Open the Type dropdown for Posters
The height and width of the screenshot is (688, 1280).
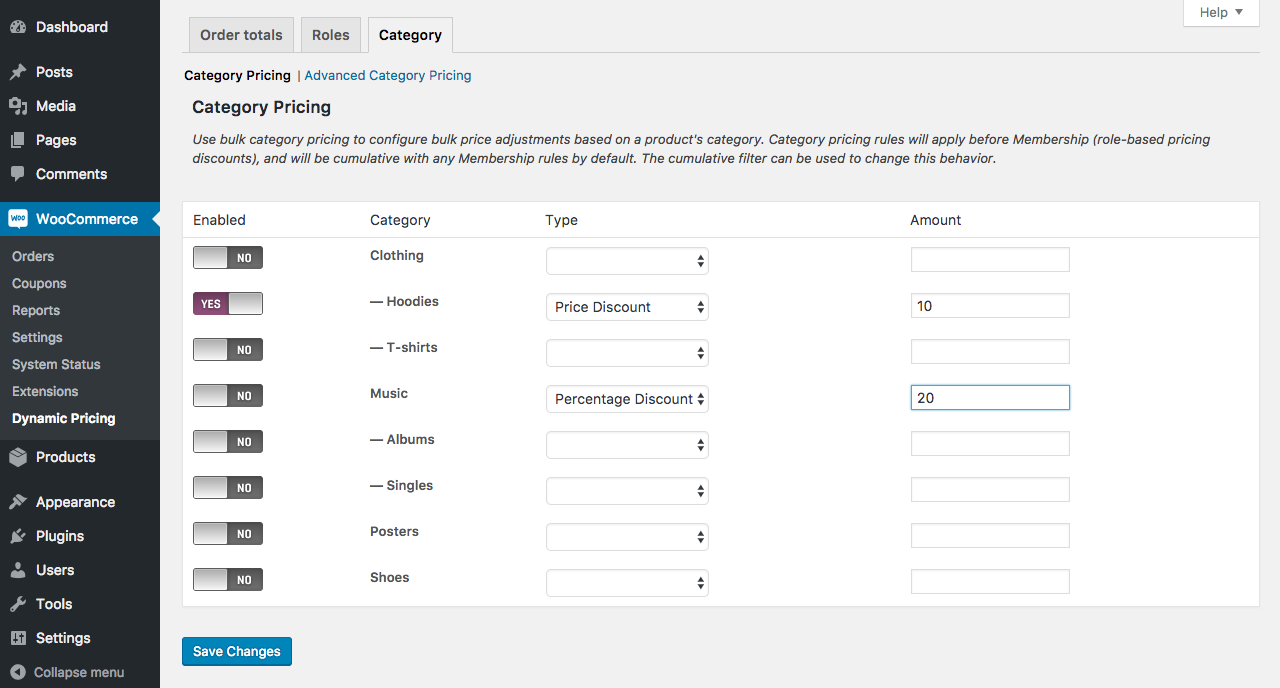click(x=627, y=537)
